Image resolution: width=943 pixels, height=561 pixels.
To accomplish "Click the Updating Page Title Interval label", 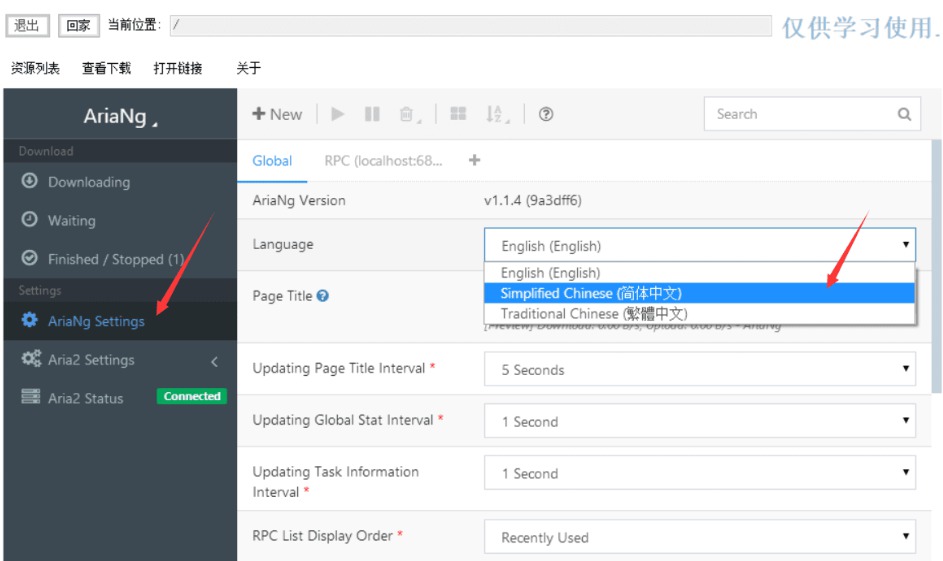I will pos(339,368).
